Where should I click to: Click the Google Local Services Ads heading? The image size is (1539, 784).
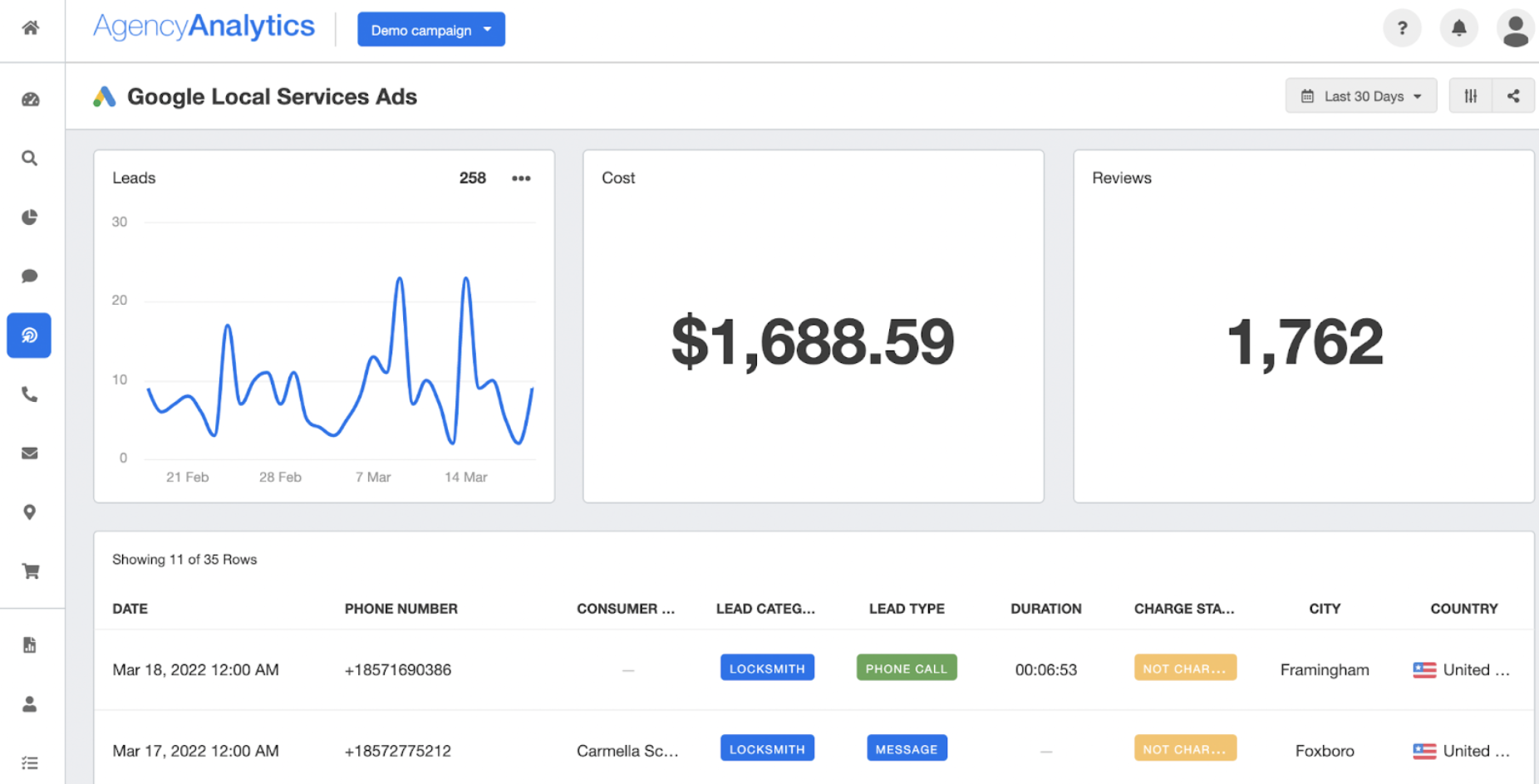point(272,96)
